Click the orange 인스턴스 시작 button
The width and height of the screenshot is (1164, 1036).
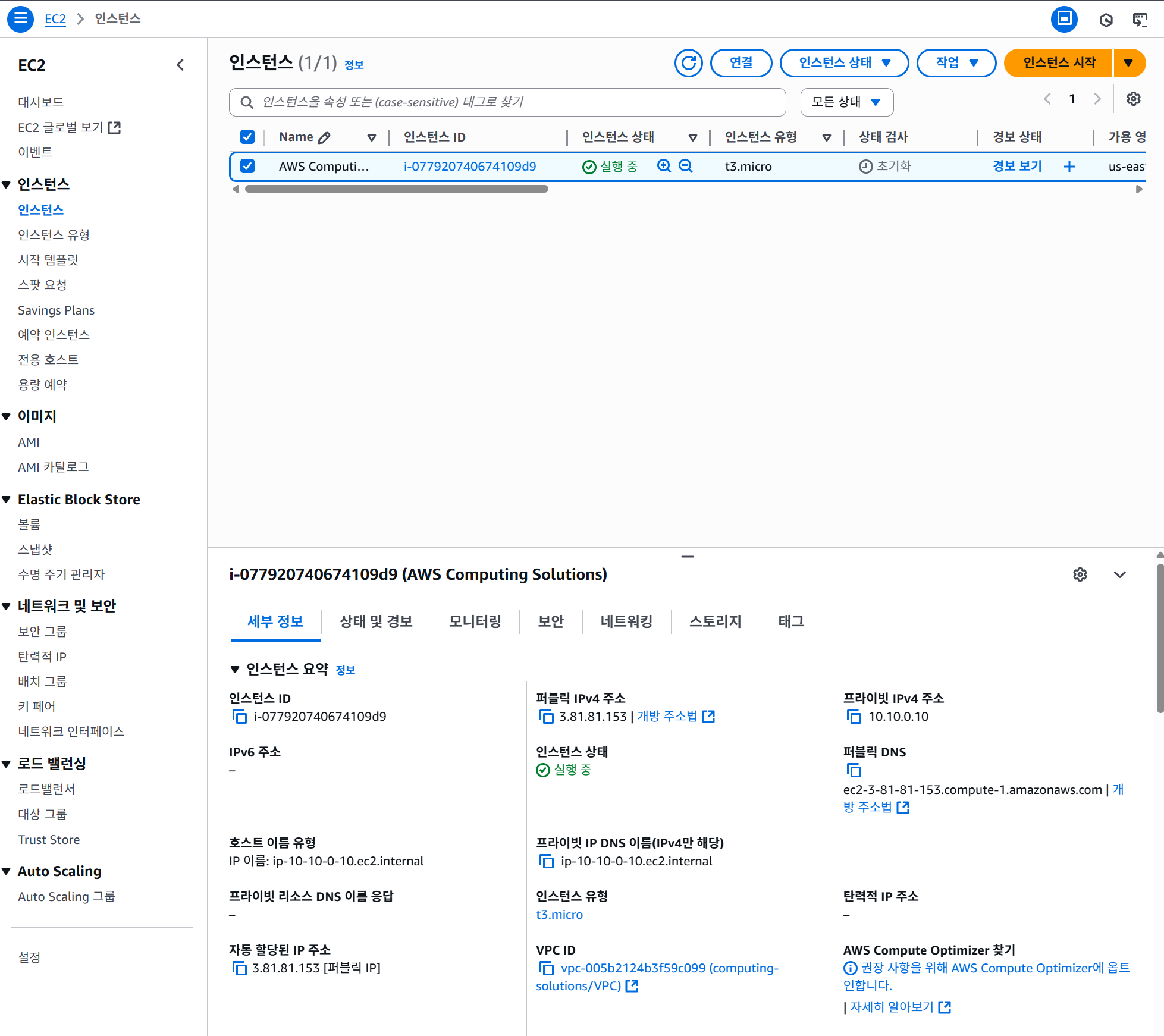pyautogui.click(x=1059, y=63)
